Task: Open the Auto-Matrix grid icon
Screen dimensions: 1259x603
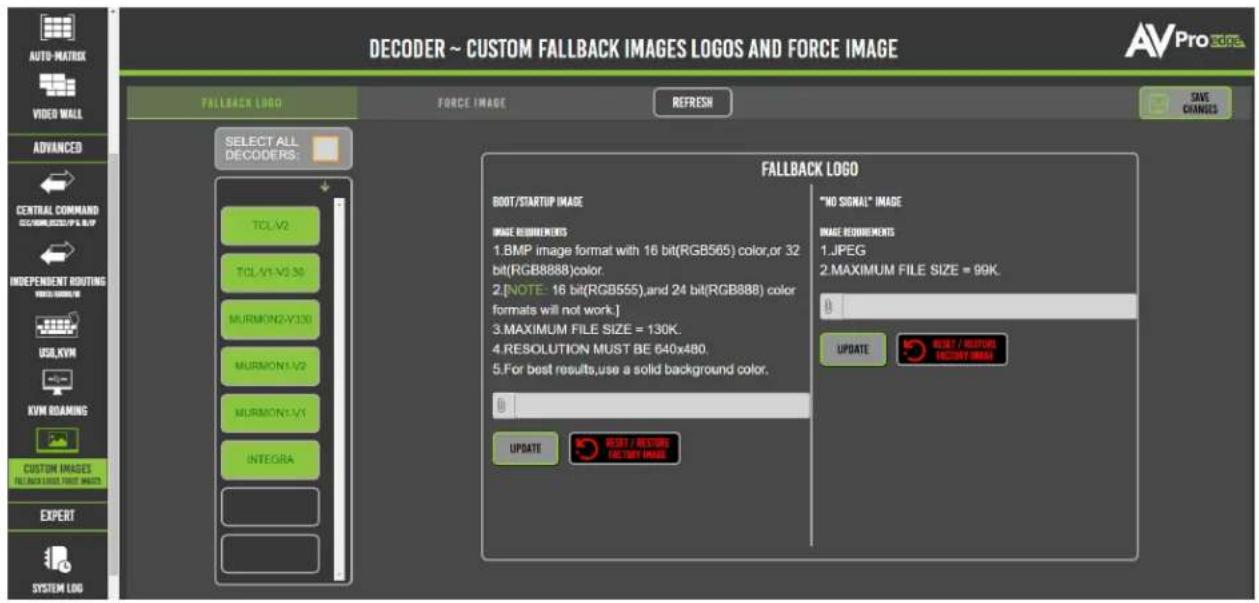Action: (x=56, y=30)
